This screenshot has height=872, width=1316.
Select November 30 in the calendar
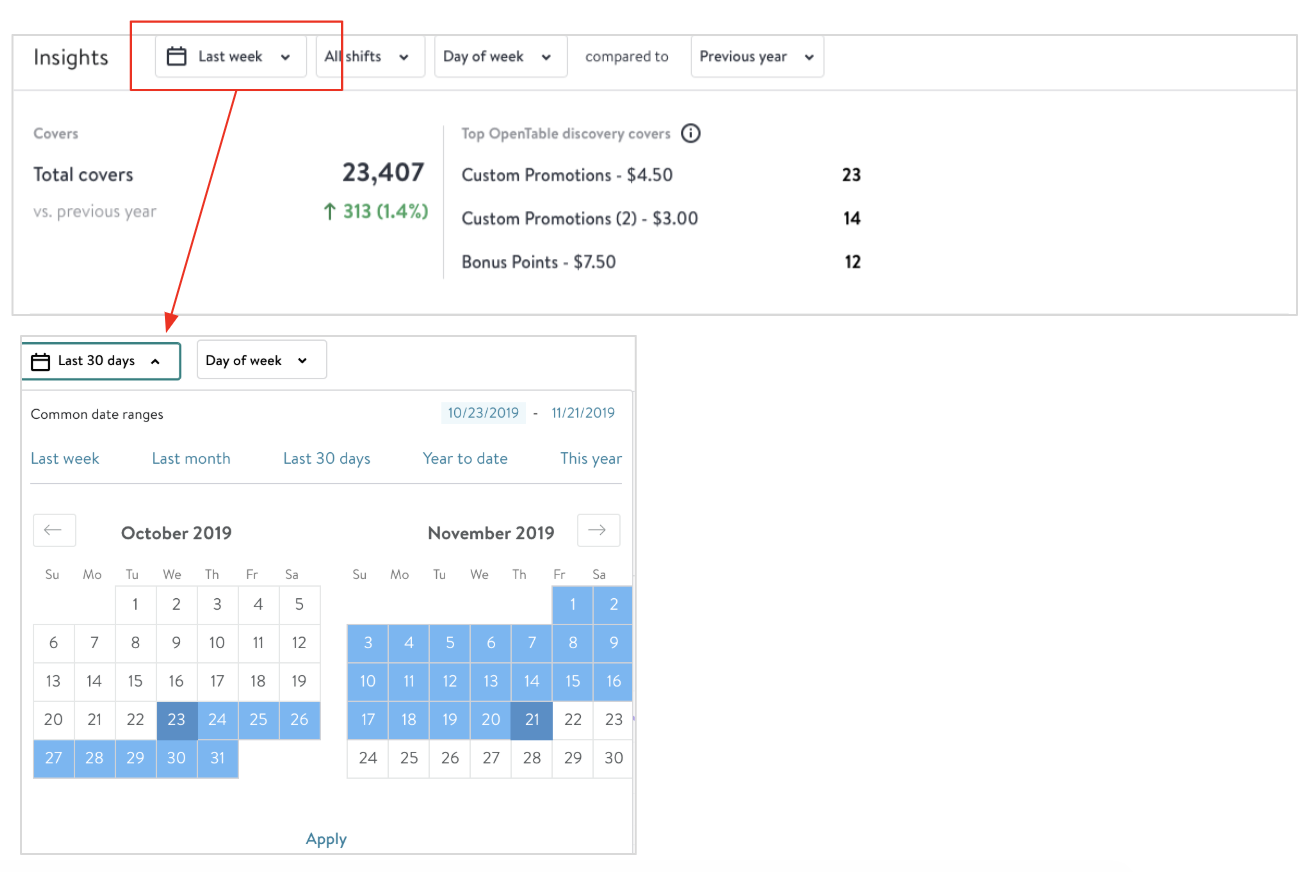point(614,758)
